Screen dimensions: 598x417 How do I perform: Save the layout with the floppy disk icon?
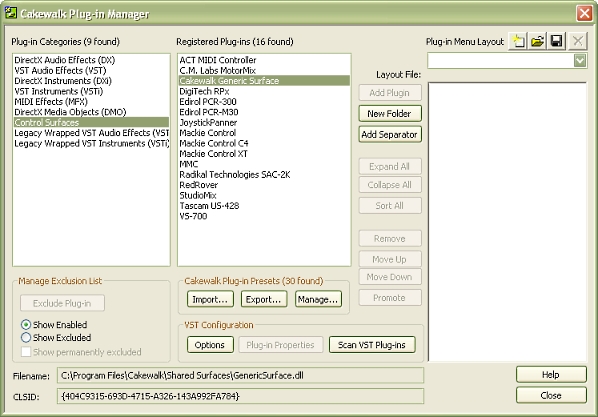click(557, 41)
